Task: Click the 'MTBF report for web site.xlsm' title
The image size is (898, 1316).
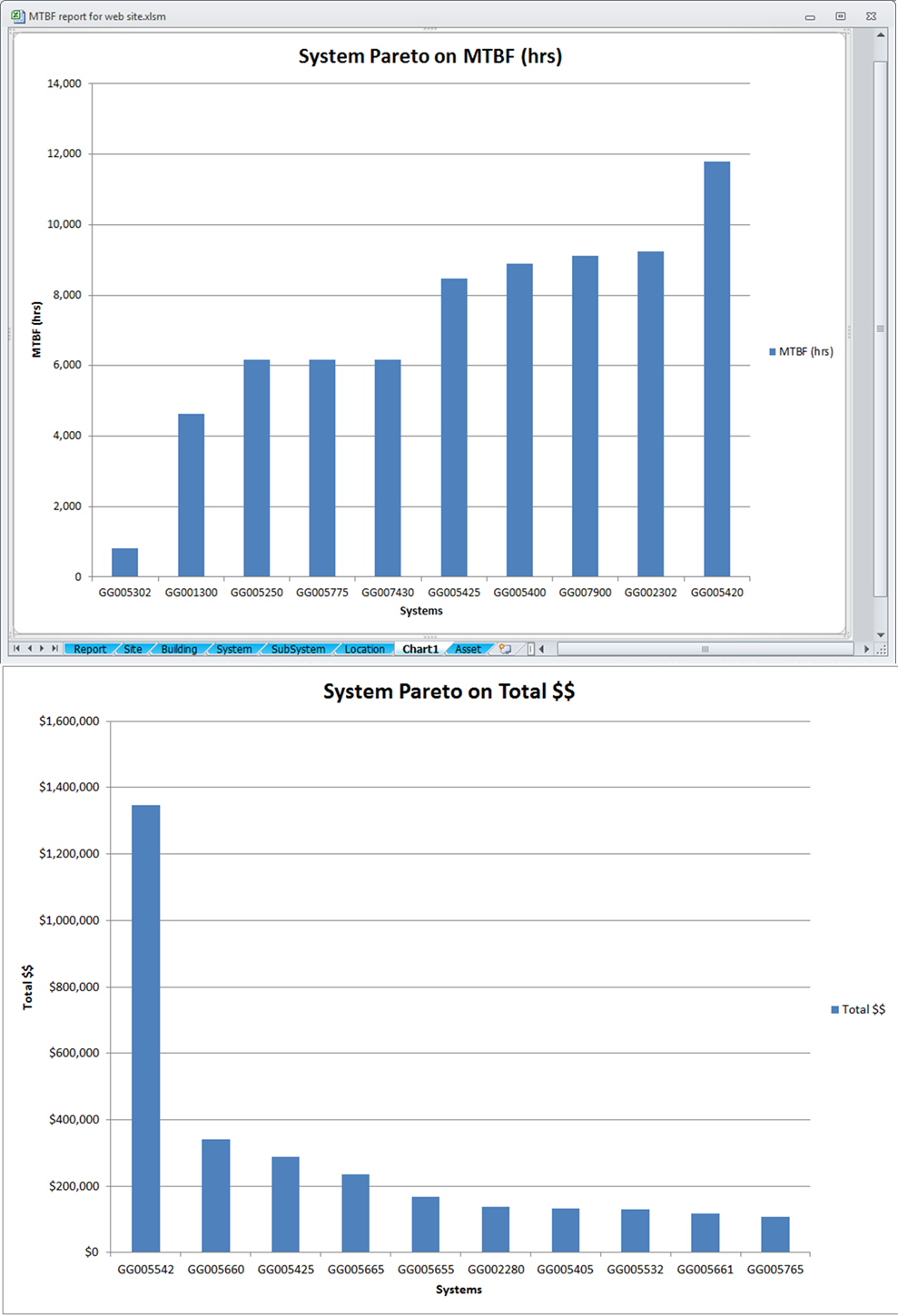Action: coord(97,16)
